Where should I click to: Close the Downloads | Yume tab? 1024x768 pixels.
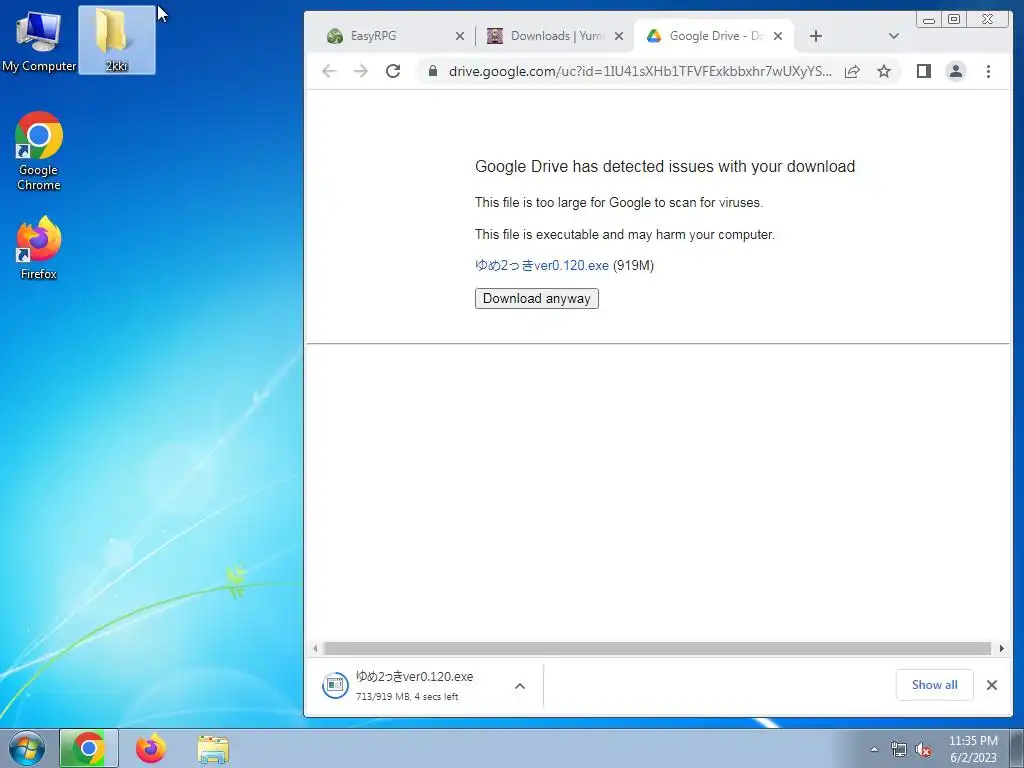(619, 36)
